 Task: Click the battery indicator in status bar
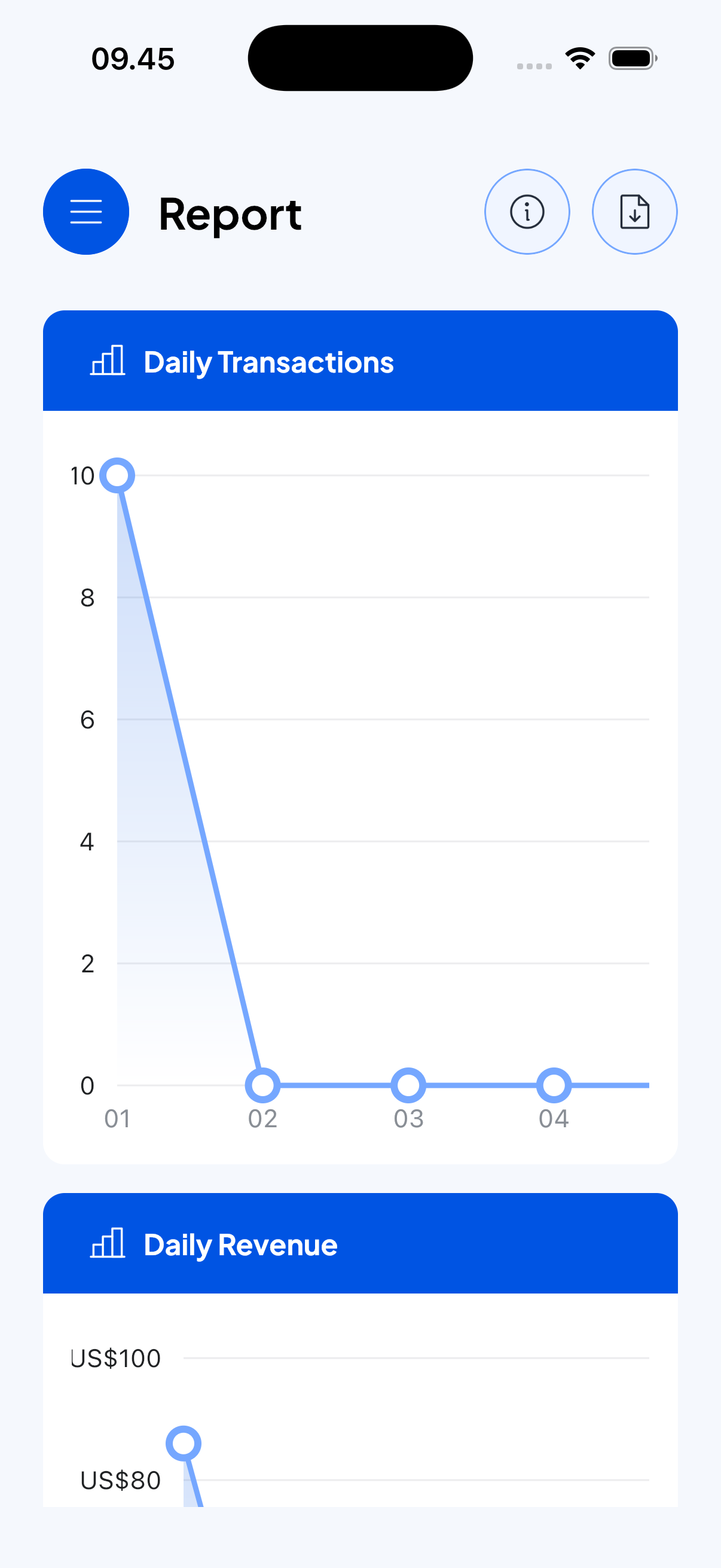click(630, 58)
